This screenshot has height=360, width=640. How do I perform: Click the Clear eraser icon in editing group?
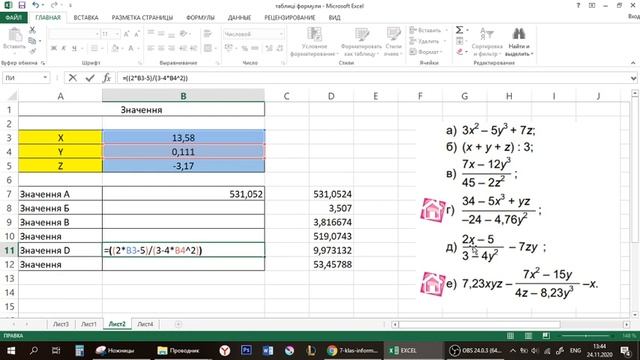[460, 51]
